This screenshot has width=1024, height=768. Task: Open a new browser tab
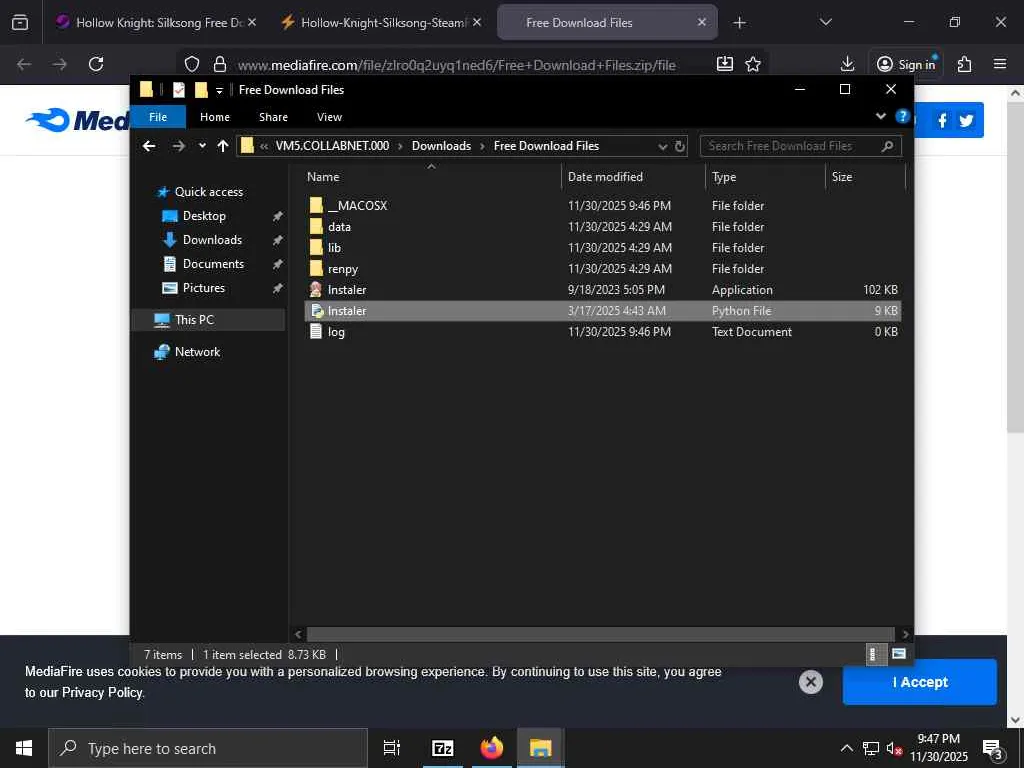739,23
